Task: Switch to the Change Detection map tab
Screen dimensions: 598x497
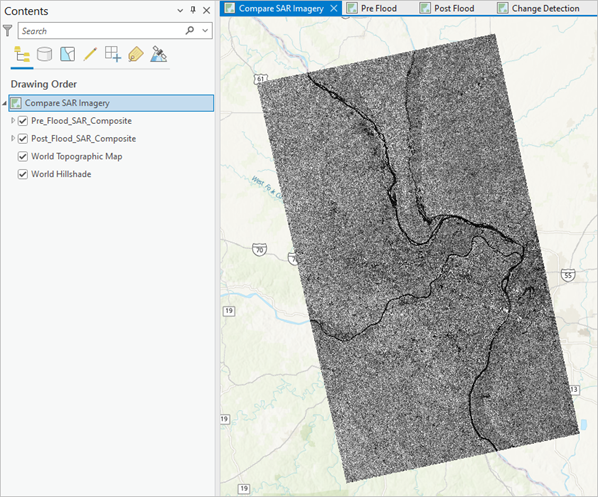Action: (x=545, y=8)
